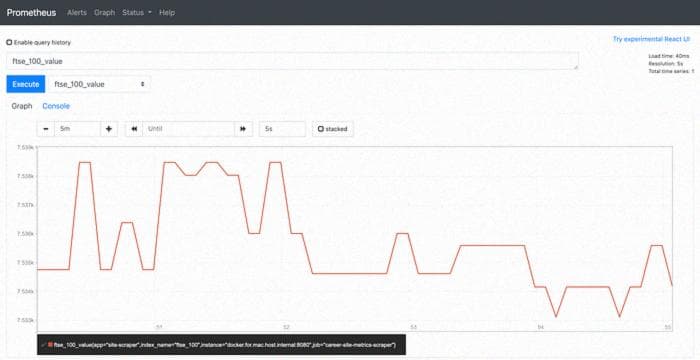Enable query history checkbox
The width and height of the screenshot is (700, 360).
(9, 42)
